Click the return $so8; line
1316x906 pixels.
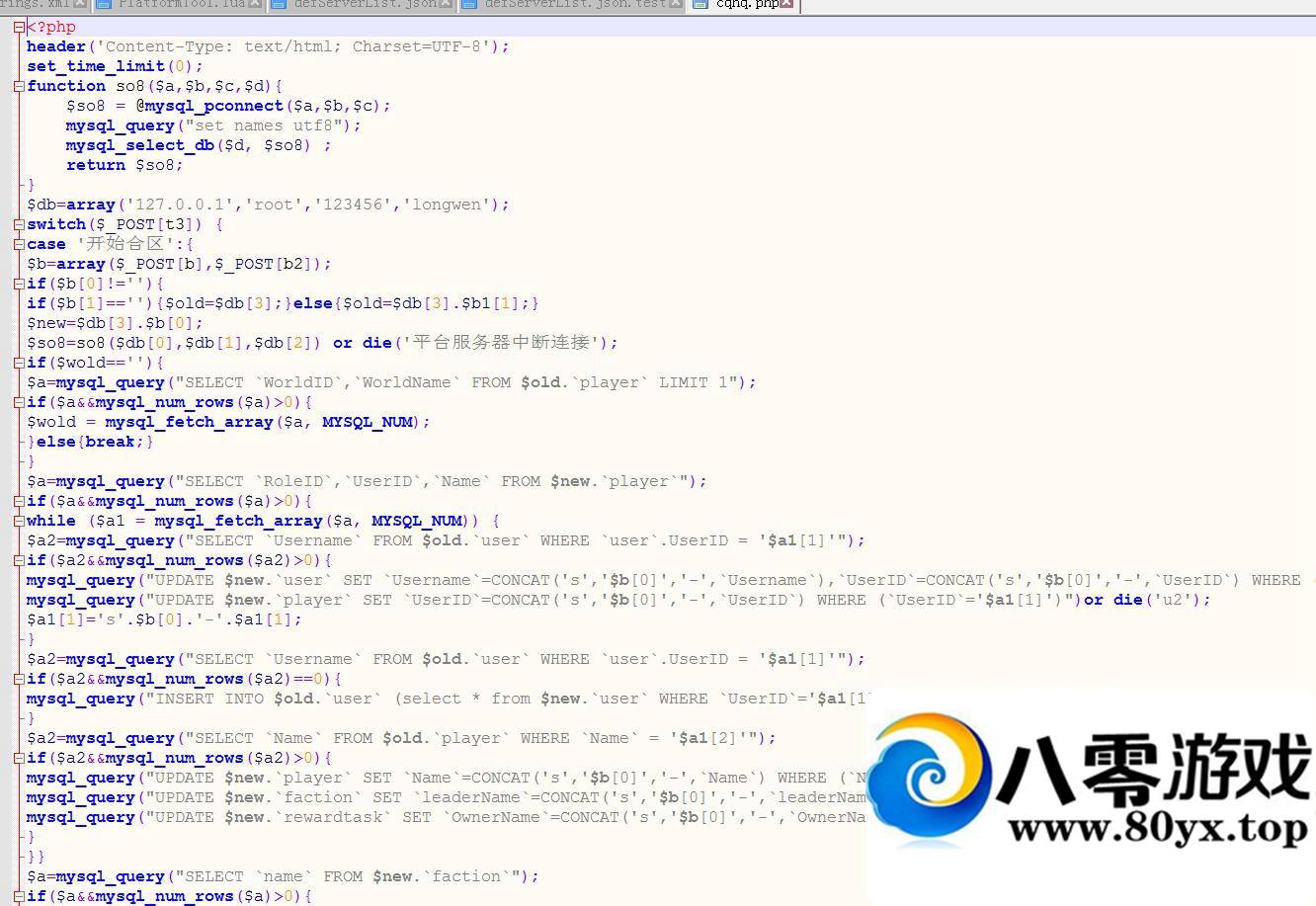coord(124,165)
